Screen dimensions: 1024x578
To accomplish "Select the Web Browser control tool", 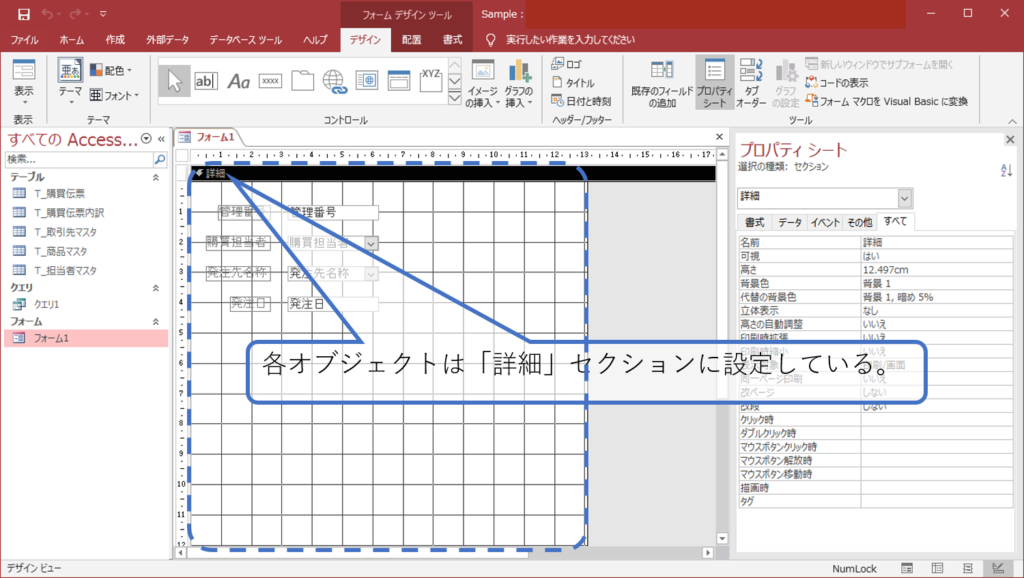I will coord(366,81).
